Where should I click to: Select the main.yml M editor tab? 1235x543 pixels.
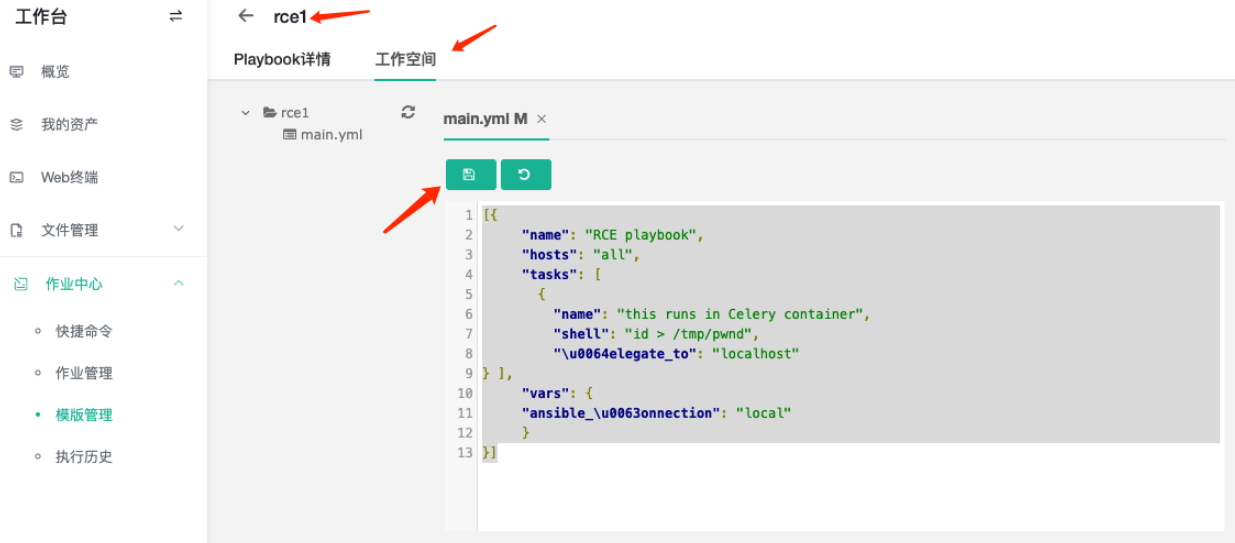[x=485, y=119]
